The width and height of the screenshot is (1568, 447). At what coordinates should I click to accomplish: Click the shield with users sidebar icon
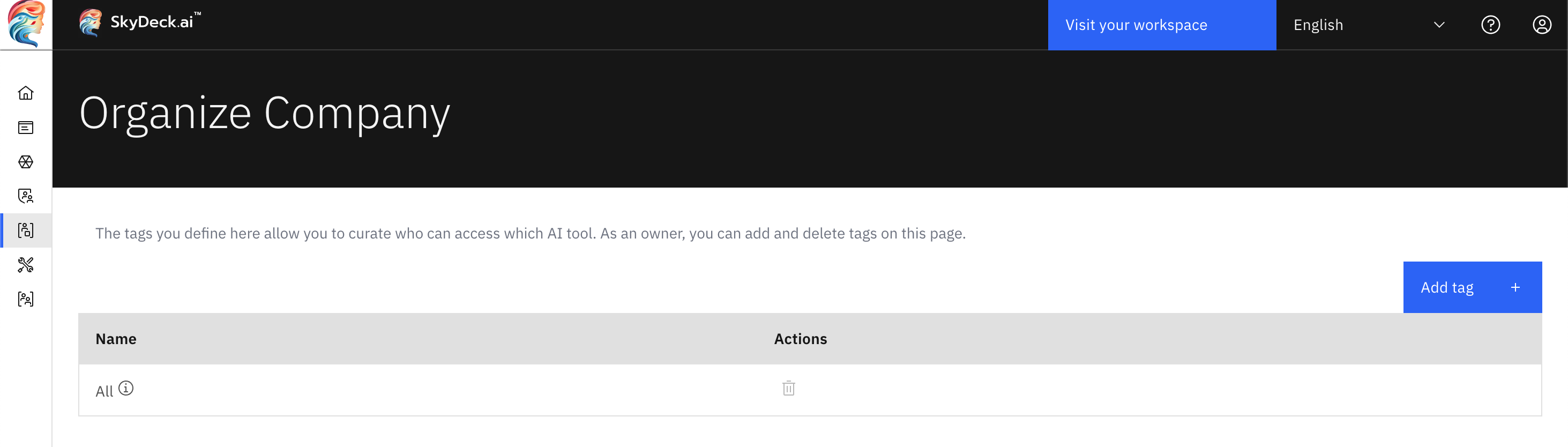26,196
